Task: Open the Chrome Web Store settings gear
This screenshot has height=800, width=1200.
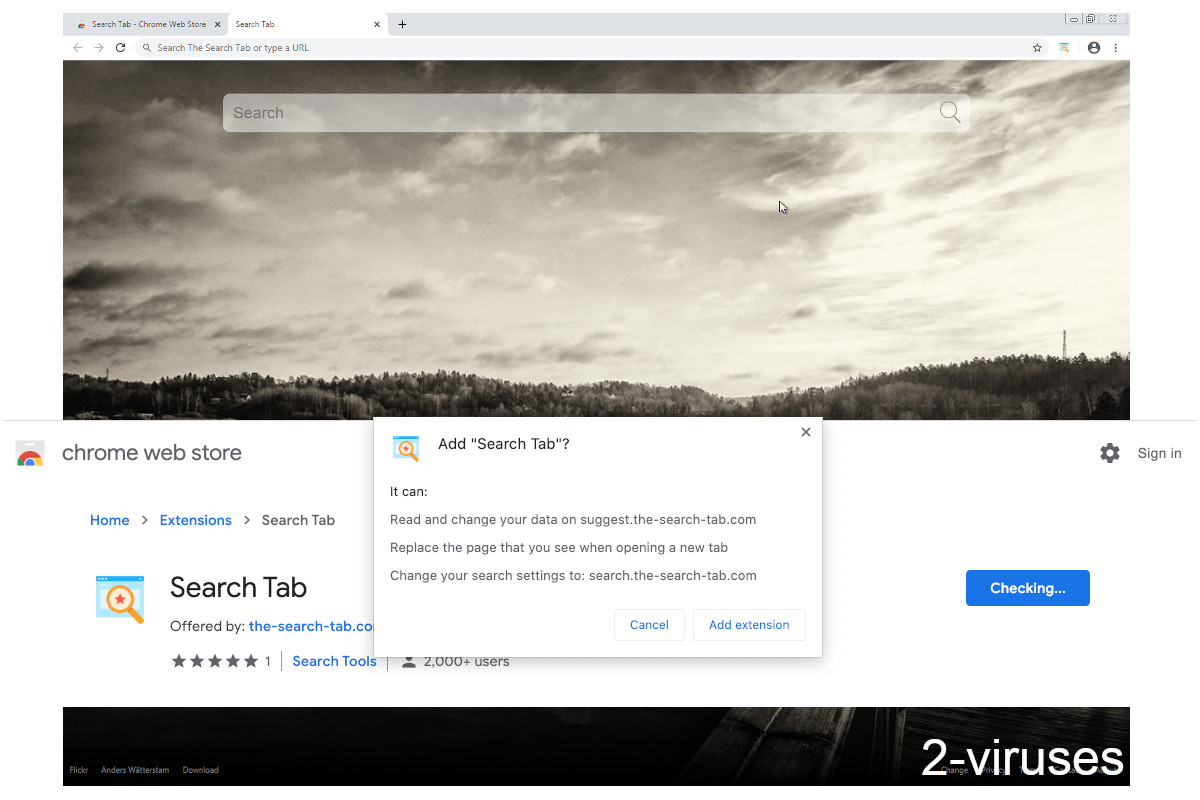Action: [1110, 453]
